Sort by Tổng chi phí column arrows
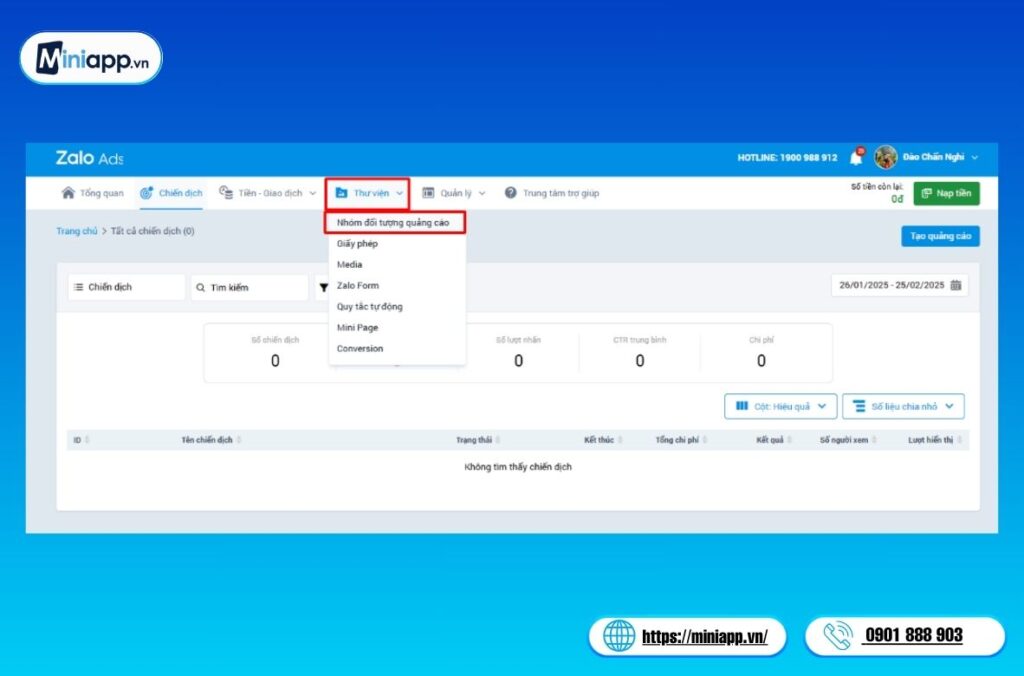The image size is (1024, 676). 705,440
